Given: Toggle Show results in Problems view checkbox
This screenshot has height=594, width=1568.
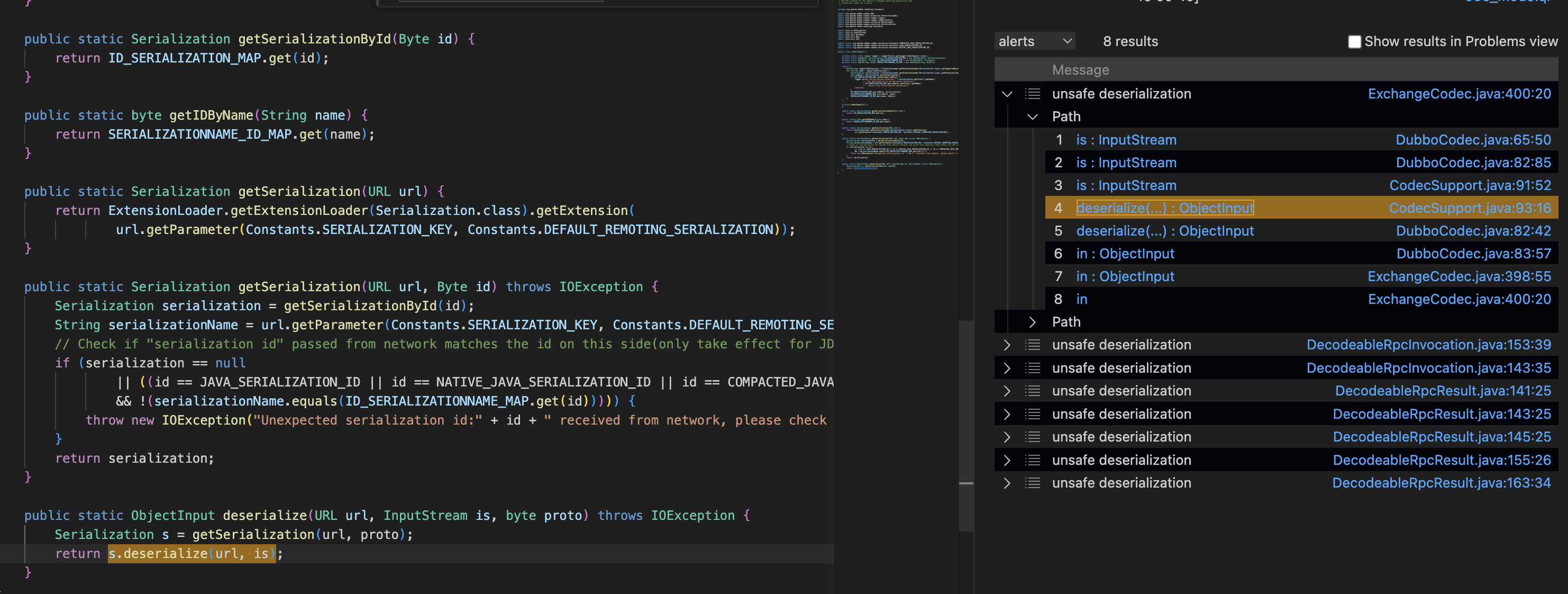Looking at the screenshot, I should click(1354, 41).
